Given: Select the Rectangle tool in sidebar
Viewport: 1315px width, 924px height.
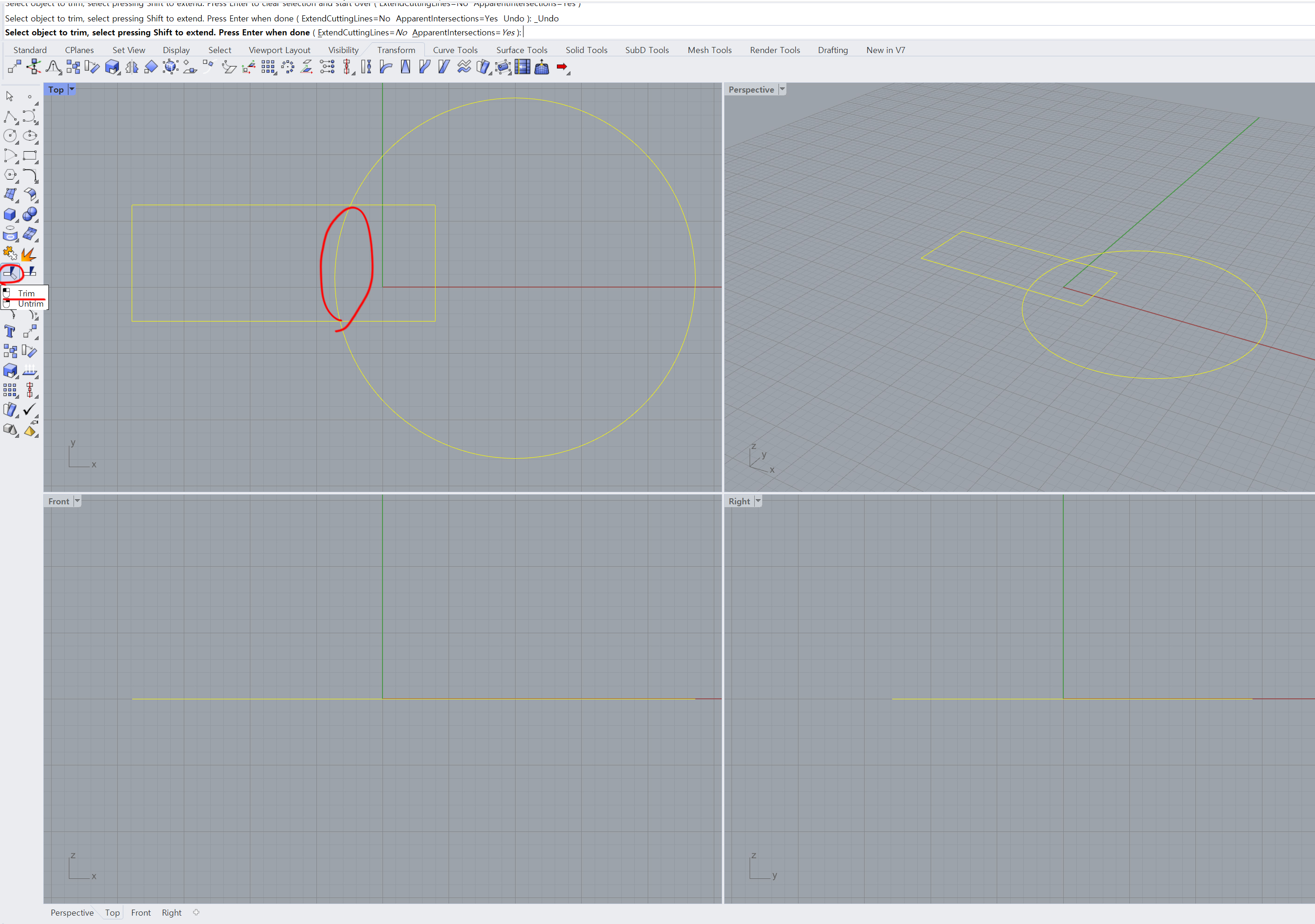Looking at the screenshot, I should click(30, 155).
